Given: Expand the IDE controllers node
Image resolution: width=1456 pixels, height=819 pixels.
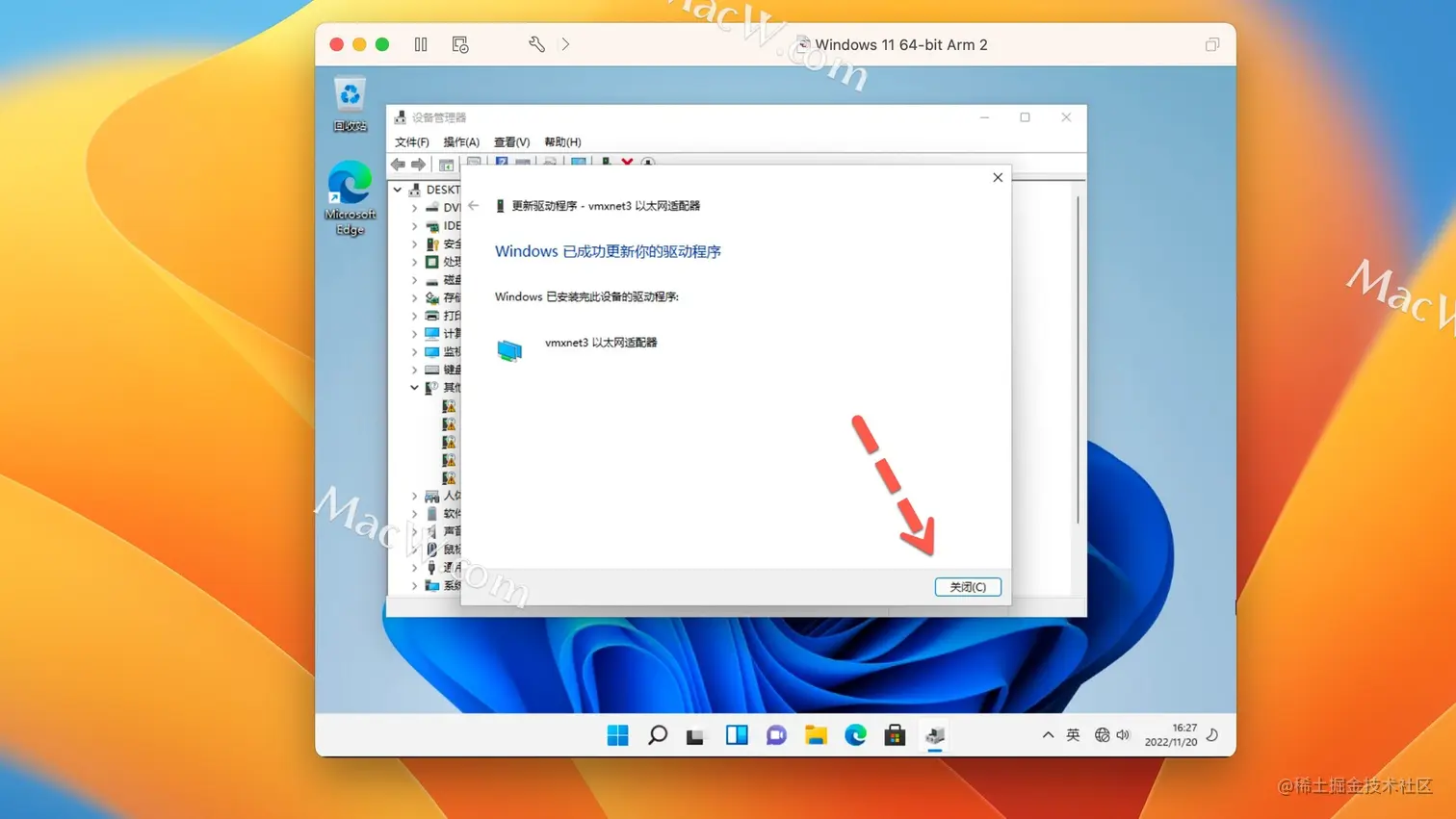Looking at the screenshot, I should coord(415,226).
